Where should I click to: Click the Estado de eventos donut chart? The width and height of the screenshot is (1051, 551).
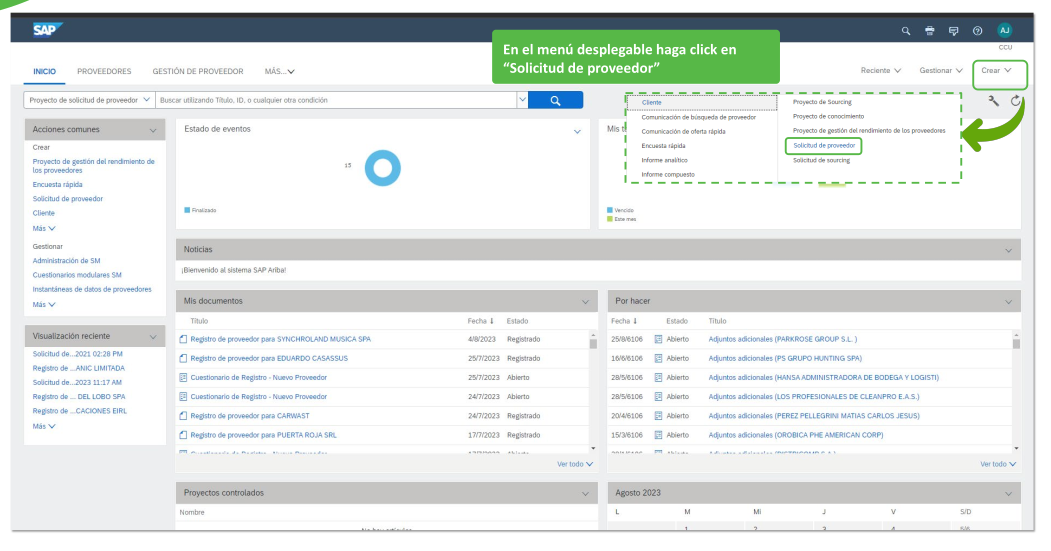383,168
